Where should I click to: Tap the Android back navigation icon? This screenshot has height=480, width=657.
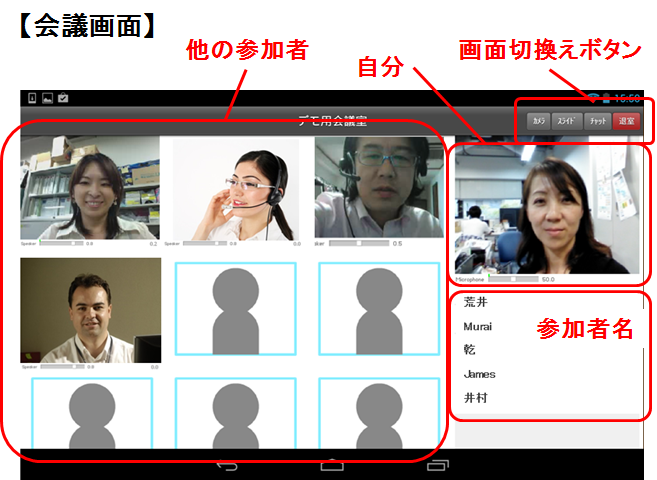coord(227,465)
